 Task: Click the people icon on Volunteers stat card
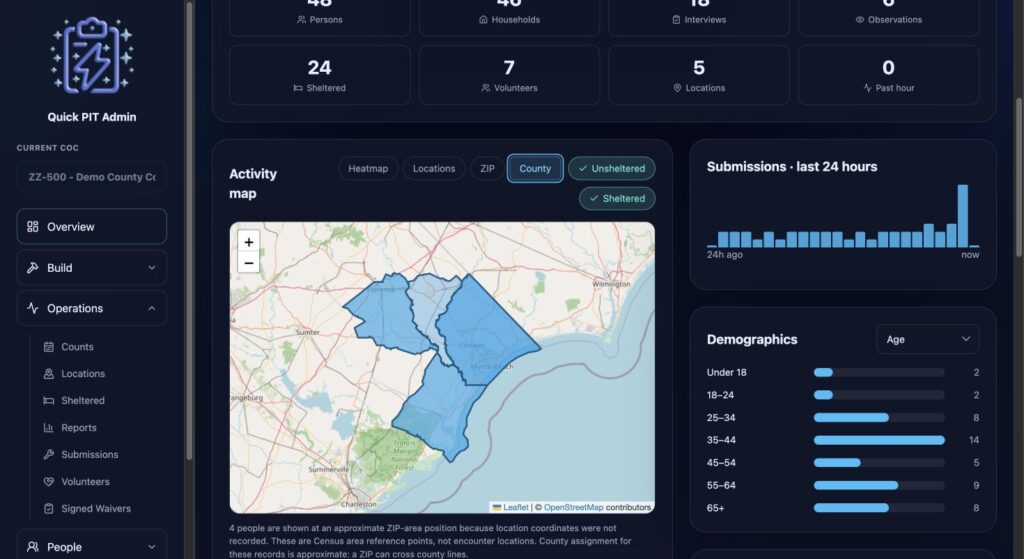coord(485,88)
